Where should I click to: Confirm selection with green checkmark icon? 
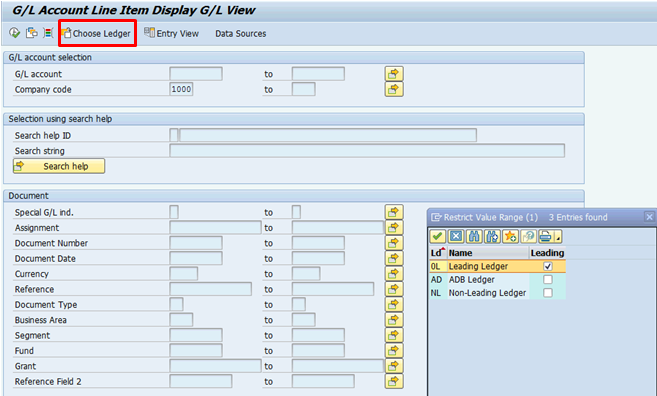pos(437,236)
